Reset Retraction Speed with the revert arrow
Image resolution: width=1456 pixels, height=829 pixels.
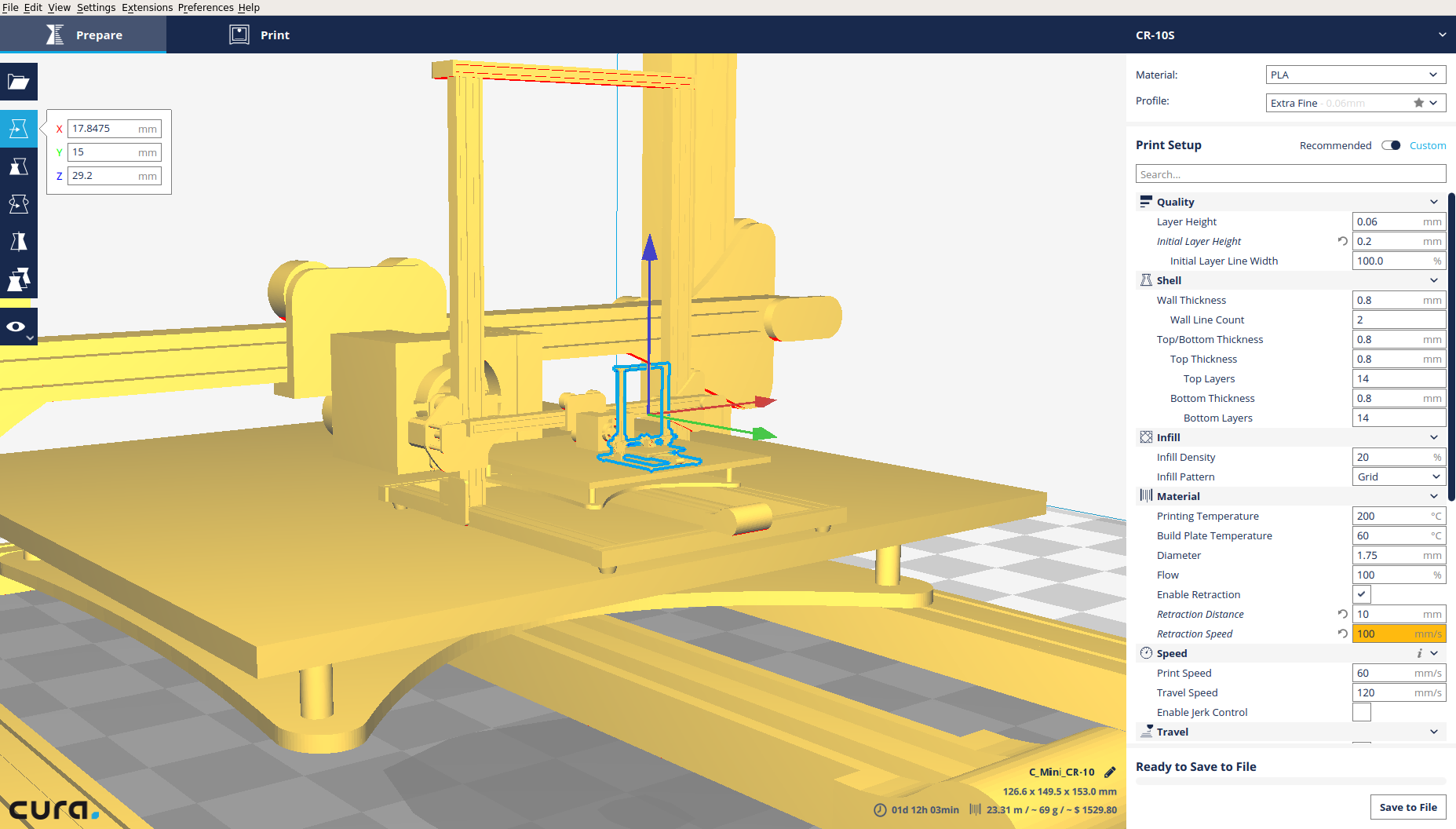point(1343,634)
